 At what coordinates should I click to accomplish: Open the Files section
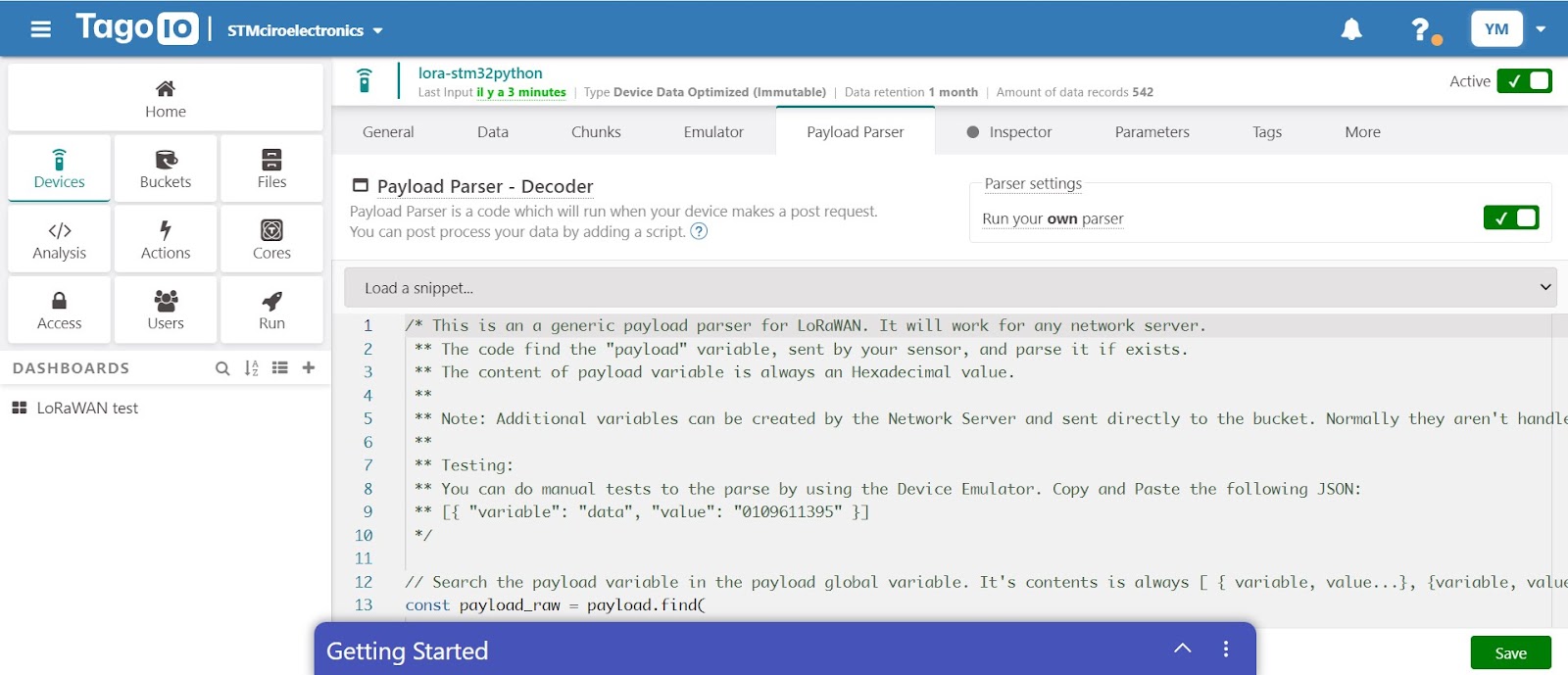click(272, 169)
